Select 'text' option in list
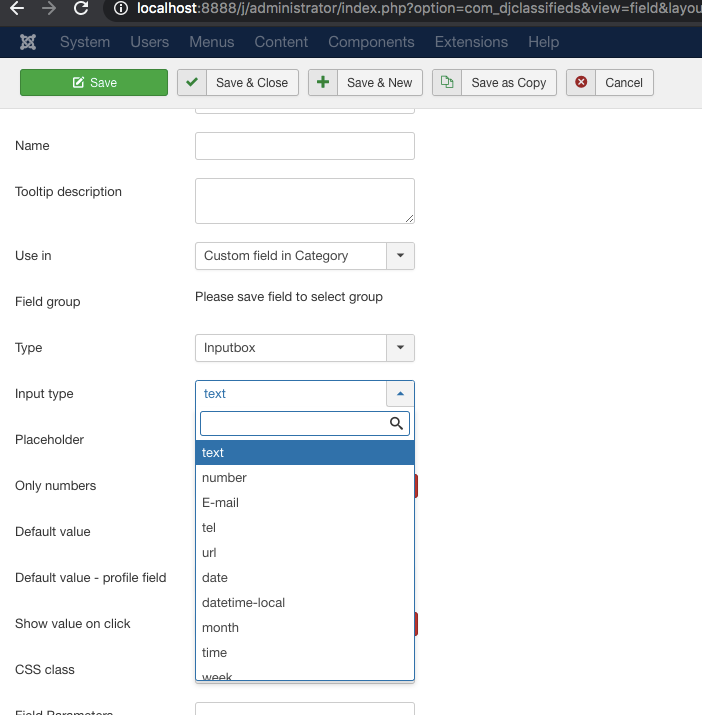The width and height of the screenshot is (702, 715). coord(305,452)
